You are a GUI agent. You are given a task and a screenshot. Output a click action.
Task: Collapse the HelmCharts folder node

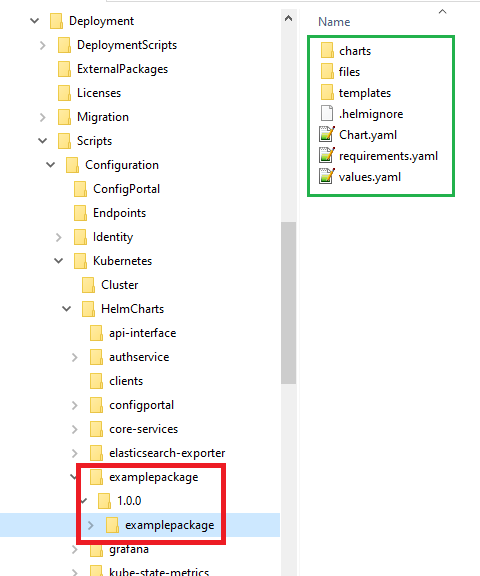tap(66, 309)
